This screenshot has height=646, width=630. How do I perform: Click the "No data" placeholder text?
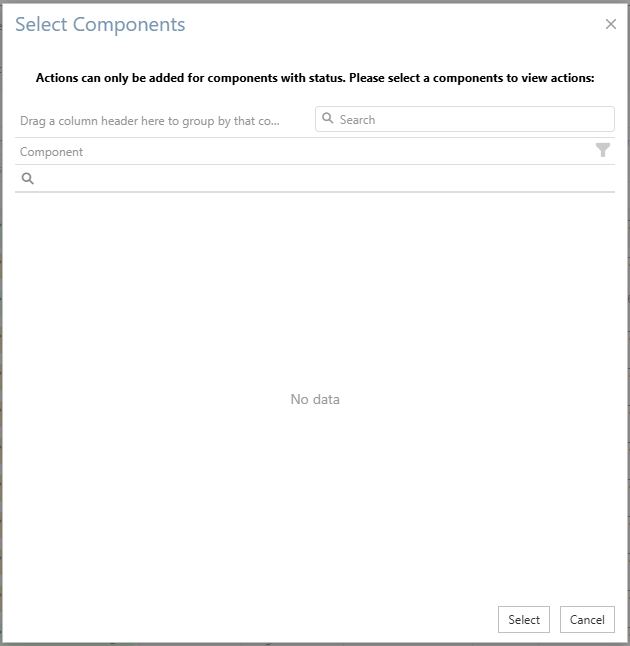tap(315, 399)
